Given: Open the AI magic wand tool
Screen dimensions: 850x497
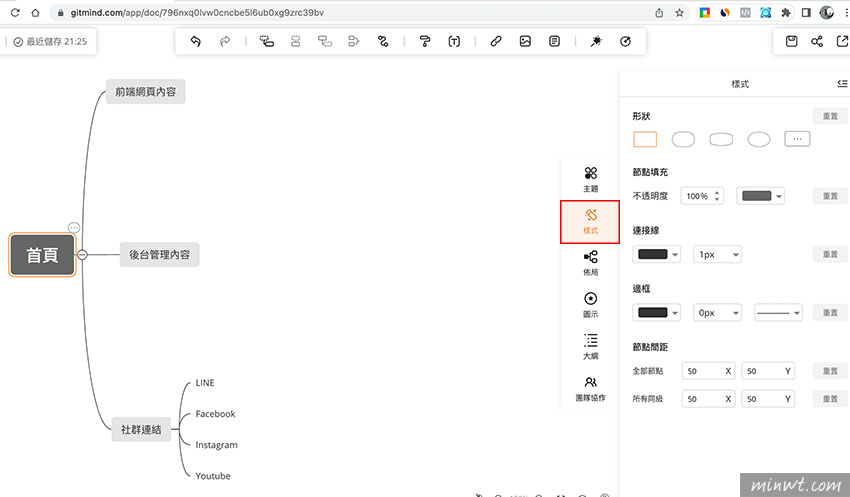Looking at the screenshot, I should 596,41.
